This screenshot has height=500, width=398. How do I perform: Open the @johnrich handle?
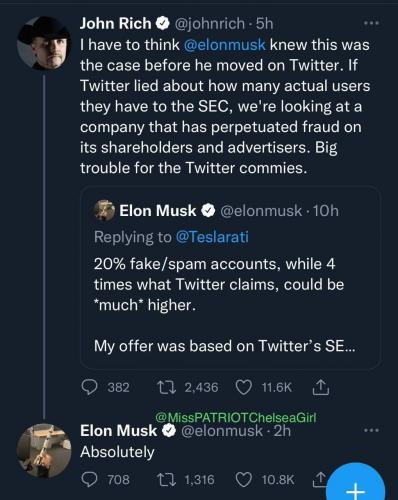[207, 23]
